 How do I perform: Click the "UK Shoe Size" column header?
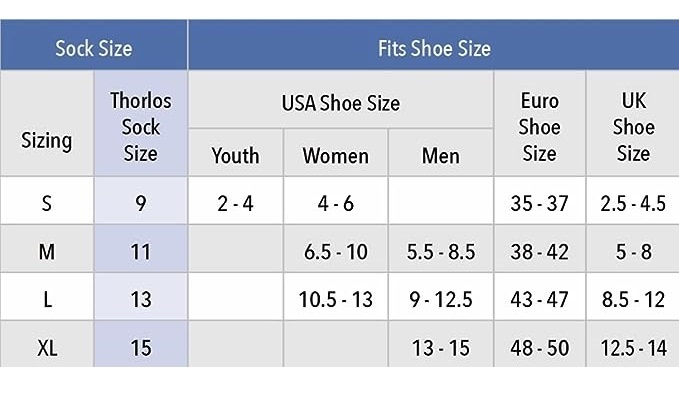point(633,127)
